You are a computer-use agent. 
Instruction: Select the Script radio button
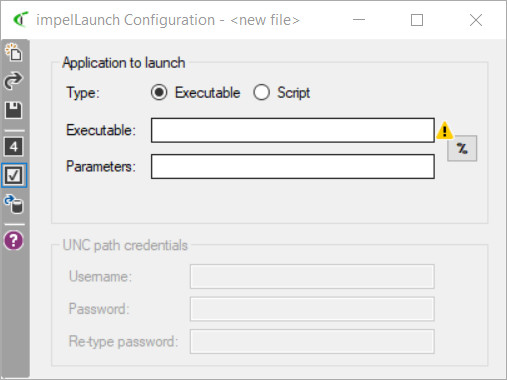point(261,92)
